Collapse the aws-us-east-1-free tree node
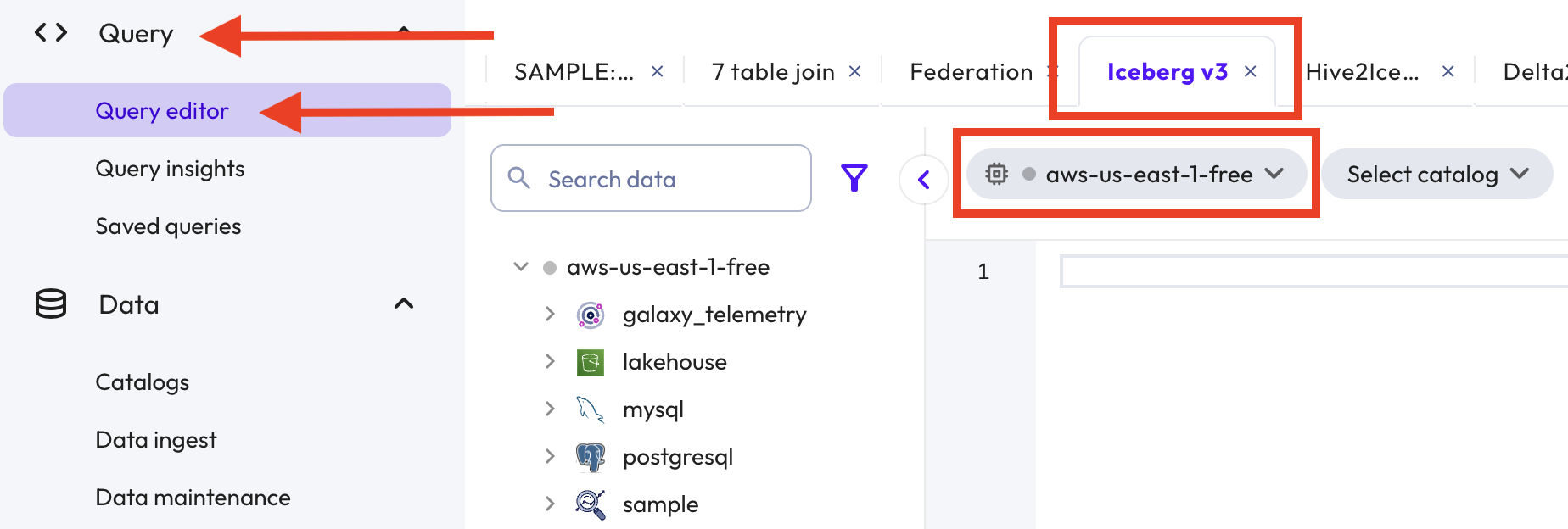This screenshot has width=1568, height=529. [521, 267]
